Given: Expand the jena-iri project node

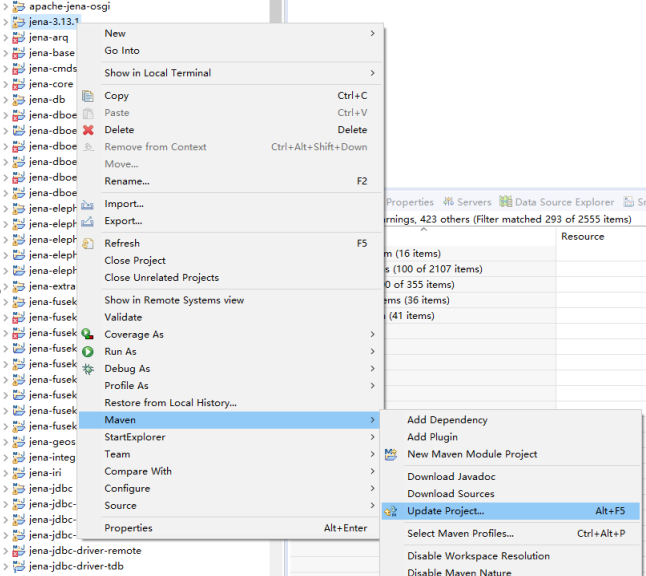Looking at the screenshot, I should point(5,473).
